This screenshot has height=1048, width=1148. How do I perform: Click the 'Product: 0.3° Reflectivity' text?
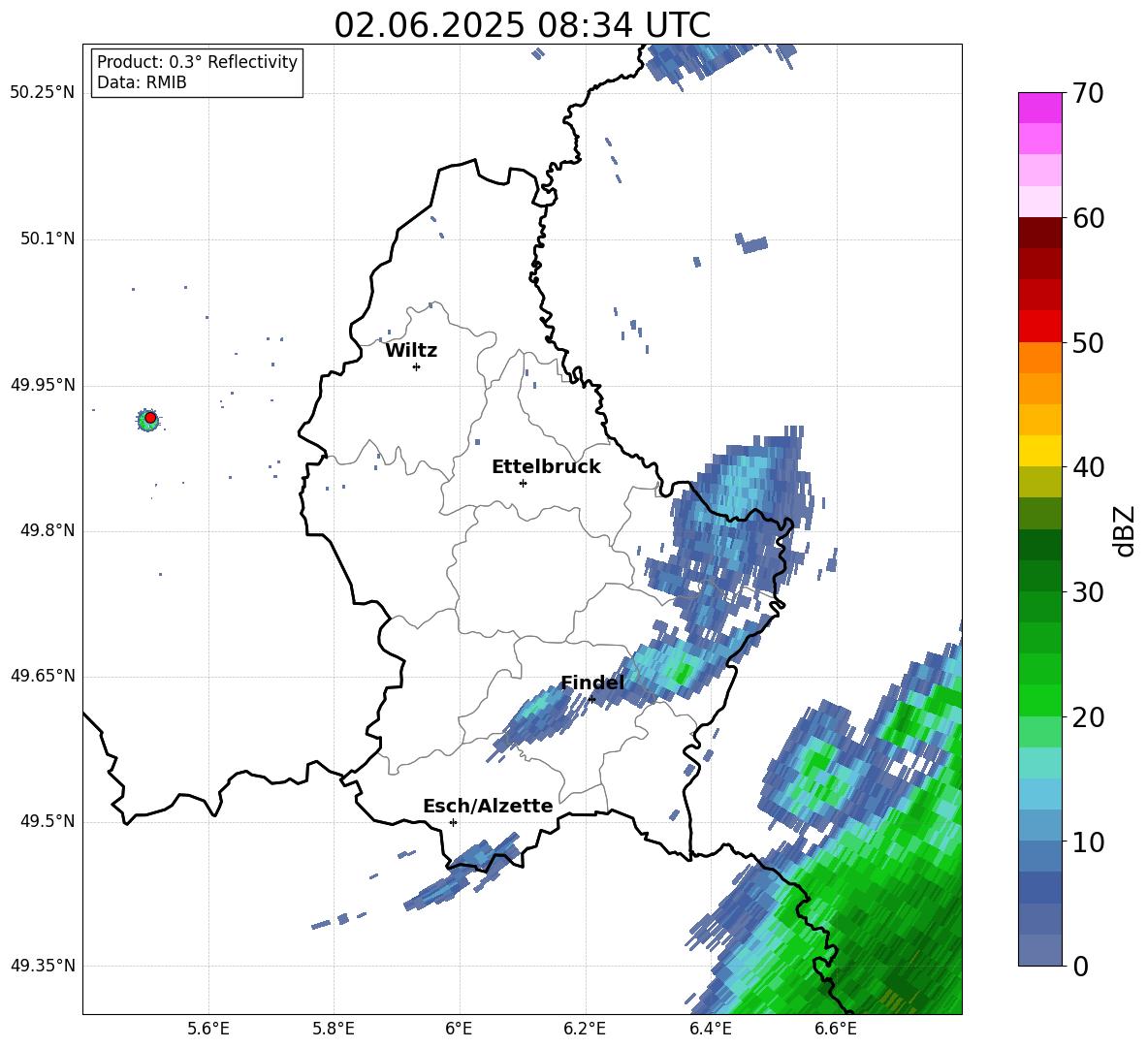pyautogui.click(x=197, y=62)
